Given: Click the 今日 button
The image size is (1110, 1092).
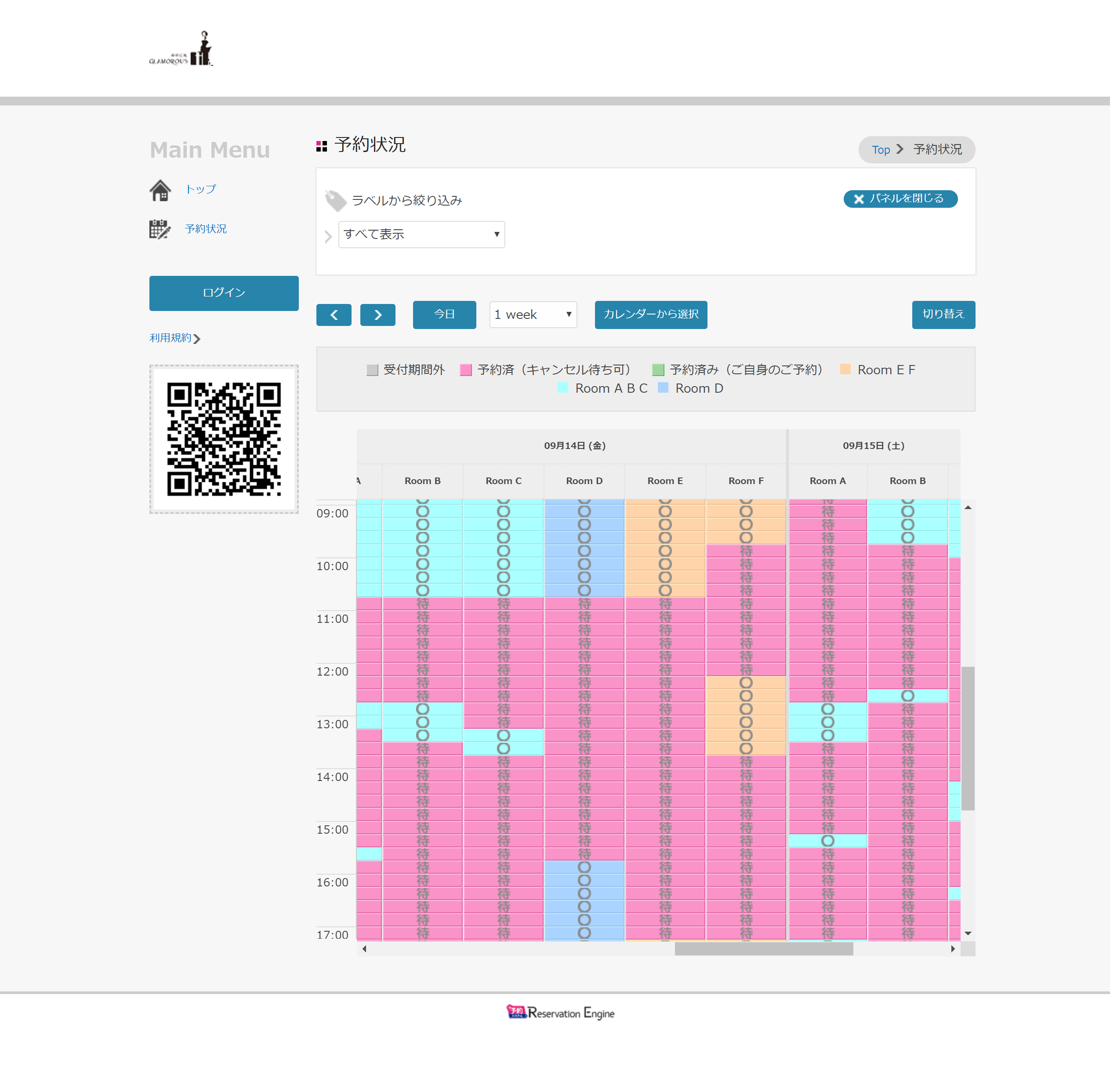Looking at the screenshot, I should [x=444, y=315].
